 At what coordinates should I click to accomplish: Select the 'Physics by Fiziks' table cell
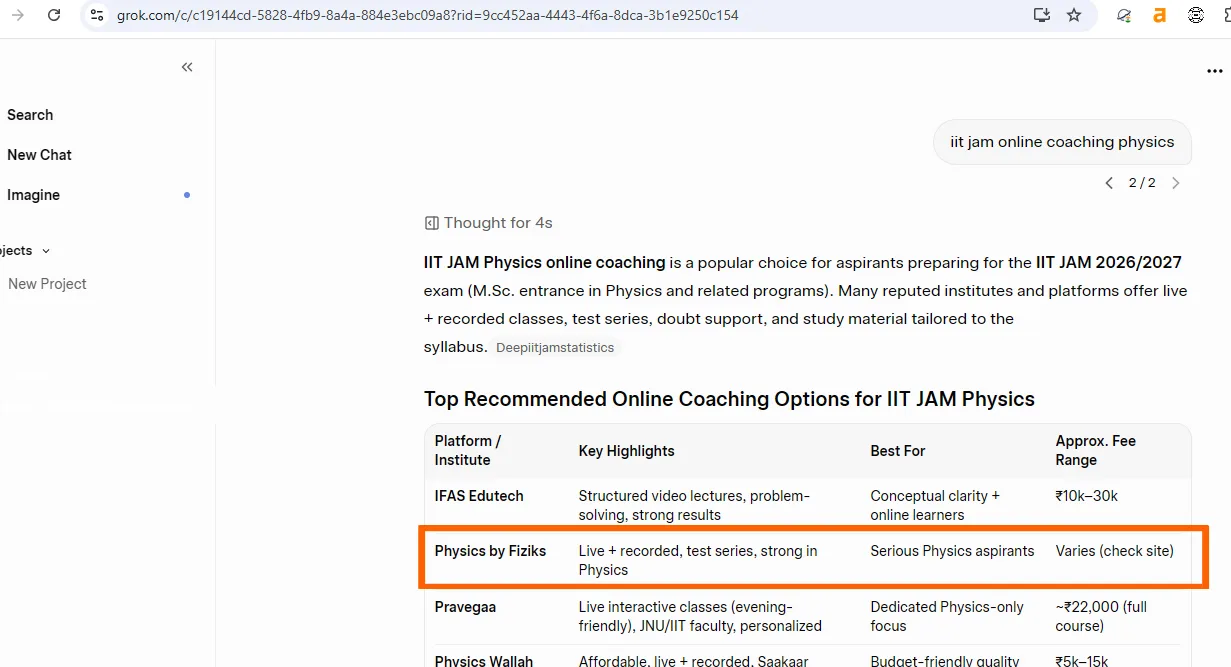point(490,551)
